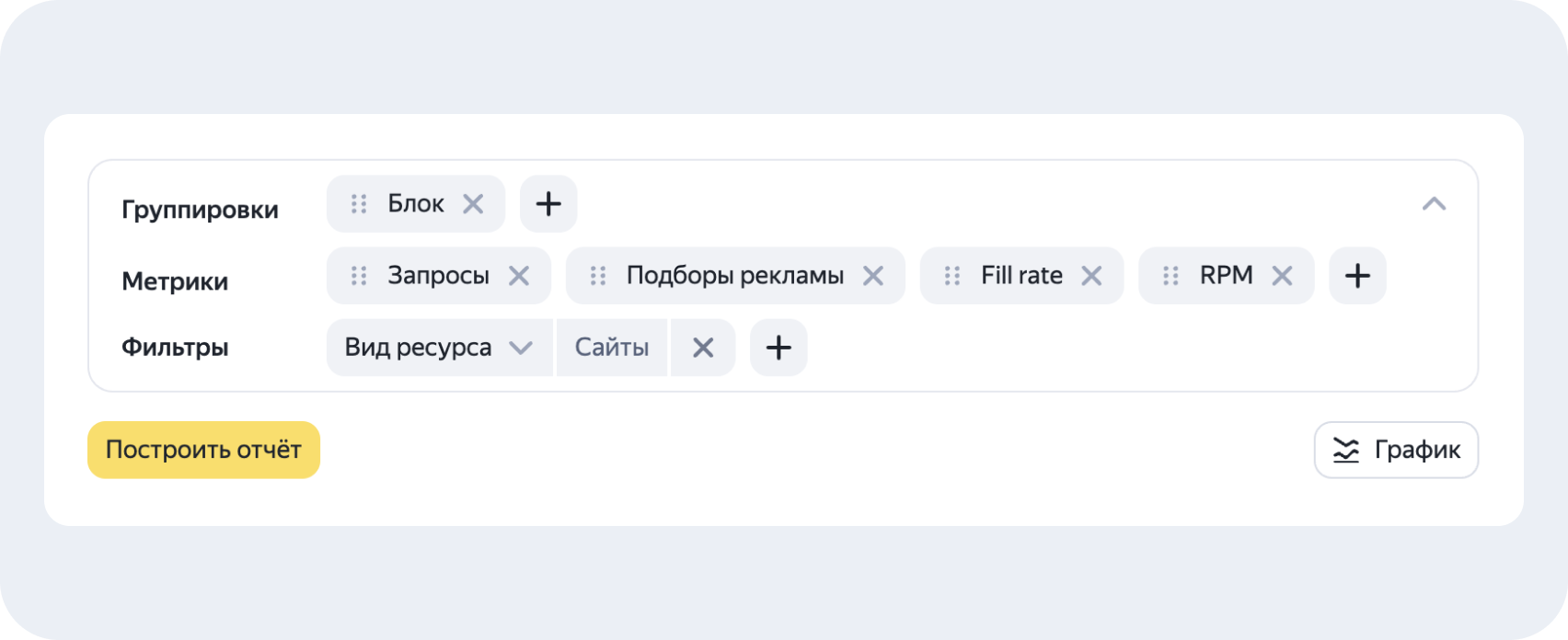
Task: Select the Подборы рекламы metric chip label
Action: pyautogui.click(x=735, y=276)
